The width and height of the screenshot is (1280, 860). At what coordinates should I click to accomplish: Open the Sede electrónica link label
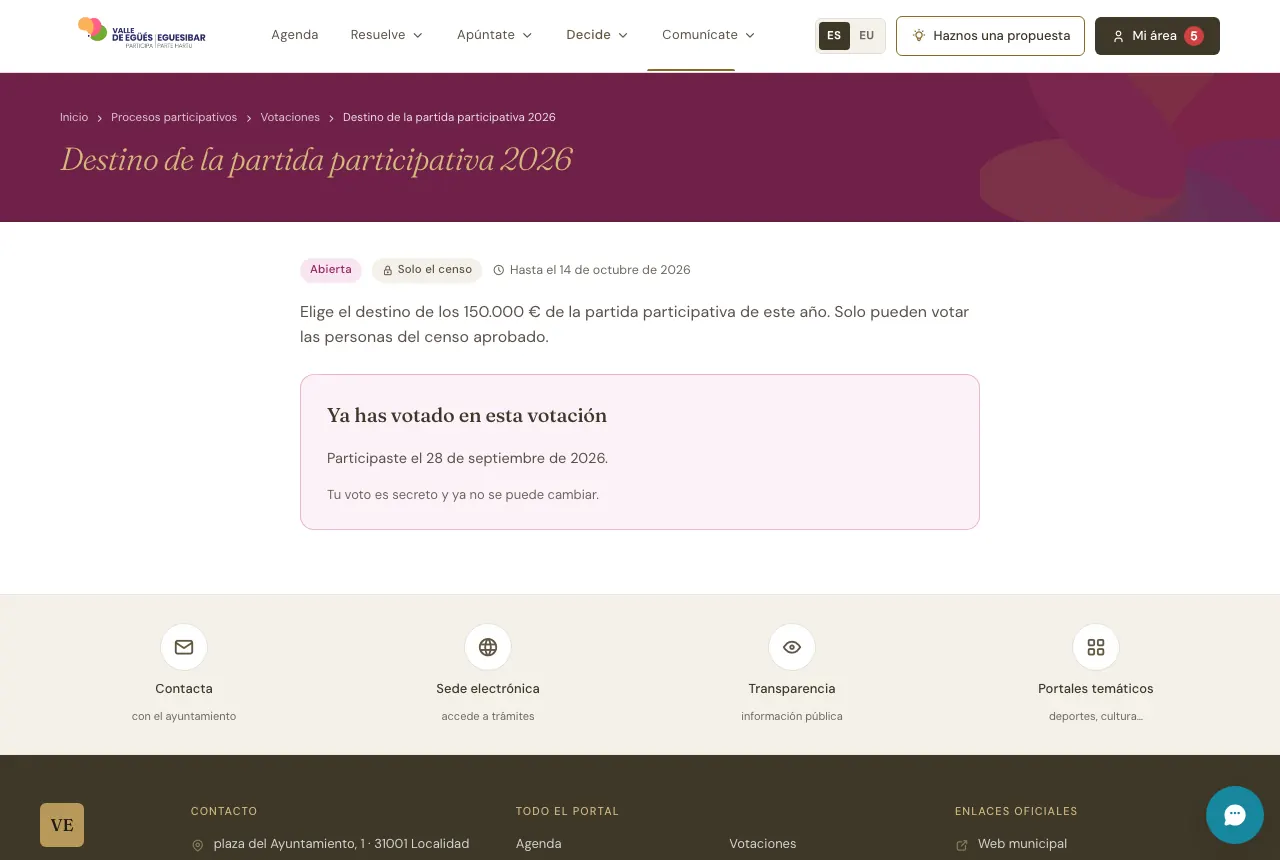488,689
